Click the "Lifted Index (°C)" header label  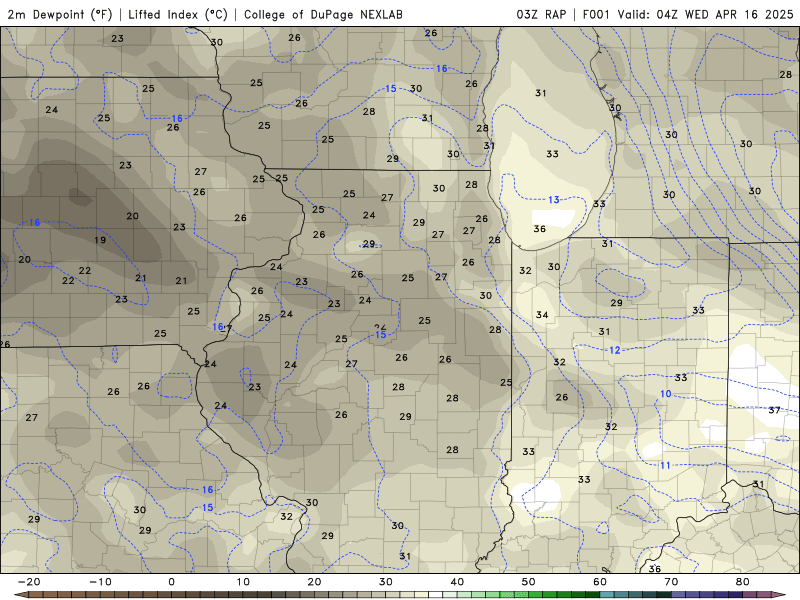178,14
